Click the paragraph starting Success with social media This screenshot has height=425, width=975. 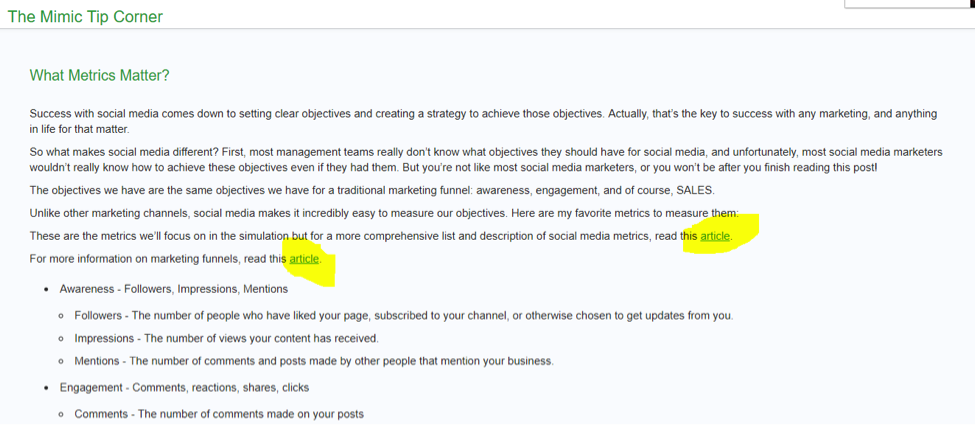tap(483, 122)
